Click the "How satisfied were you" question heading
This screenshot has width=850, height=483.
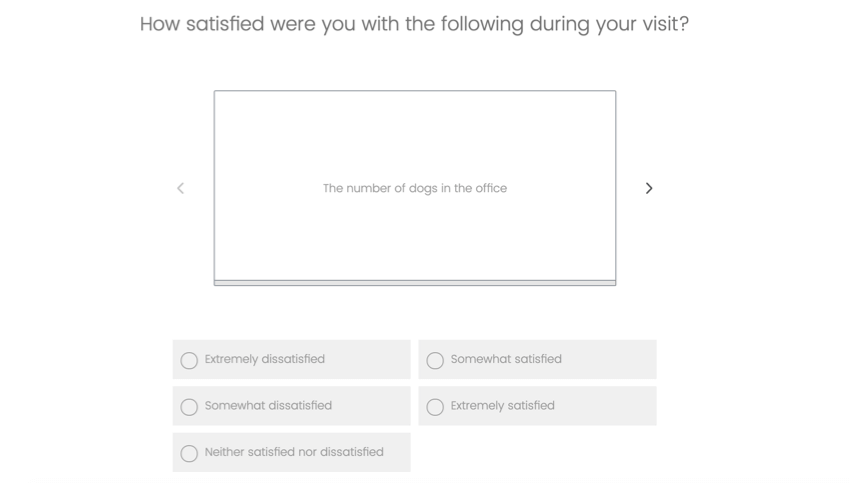414,24
